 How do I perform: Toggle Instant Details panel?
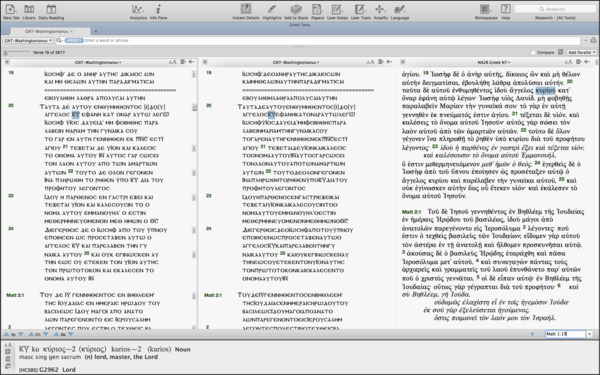click(x=246, y=11)
